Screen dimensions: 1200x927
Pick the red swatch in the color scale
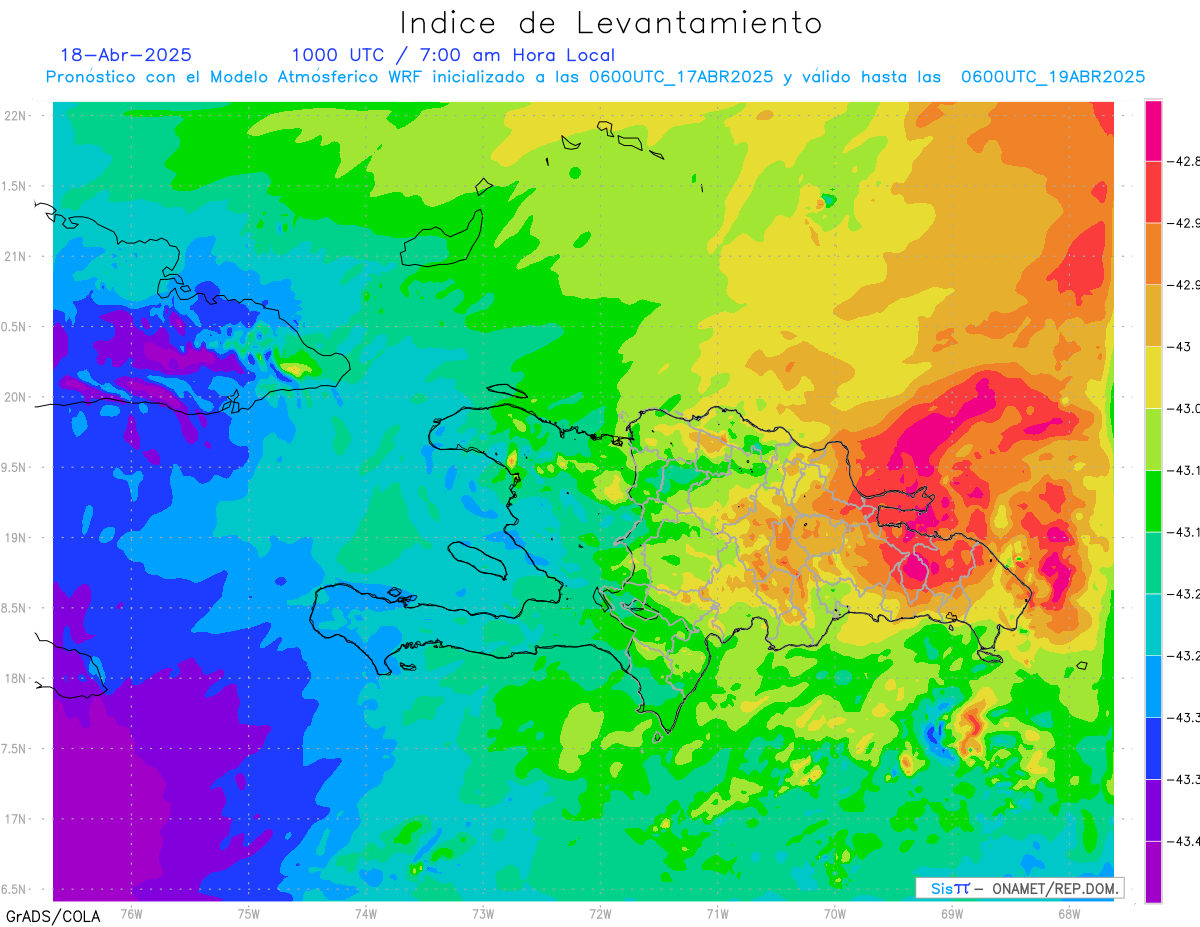[x=1153, y=192]
